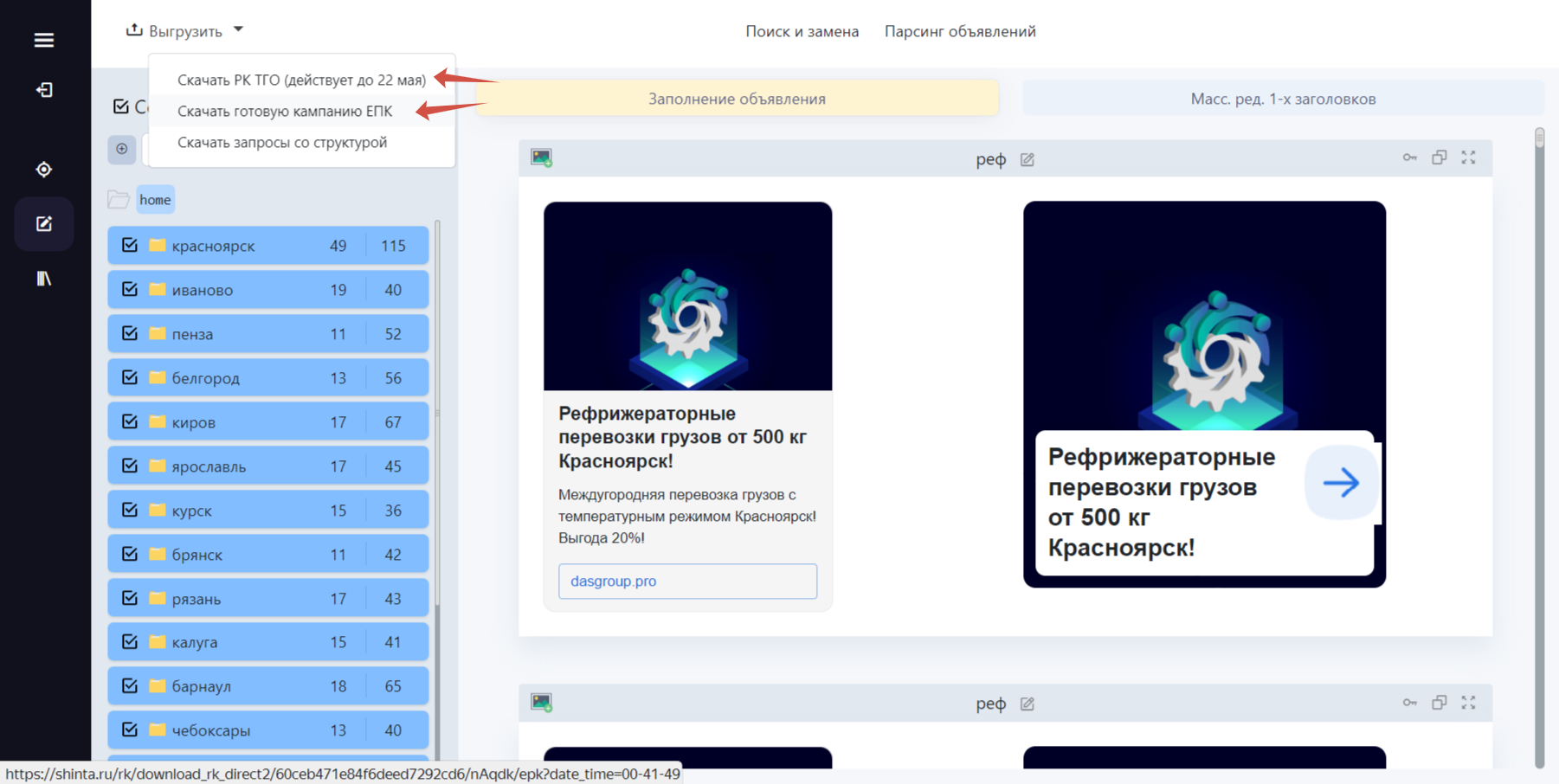Select Скачать готовую кампанию ЕПК
This screenshot has height=784, width=1559.
[x=285, y=111]
